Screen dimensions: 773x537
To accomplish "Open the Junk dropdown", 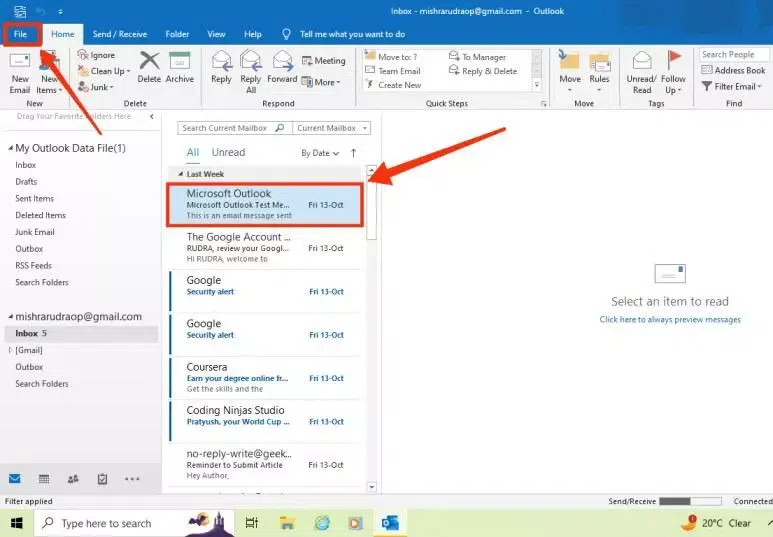I will 96,87.
